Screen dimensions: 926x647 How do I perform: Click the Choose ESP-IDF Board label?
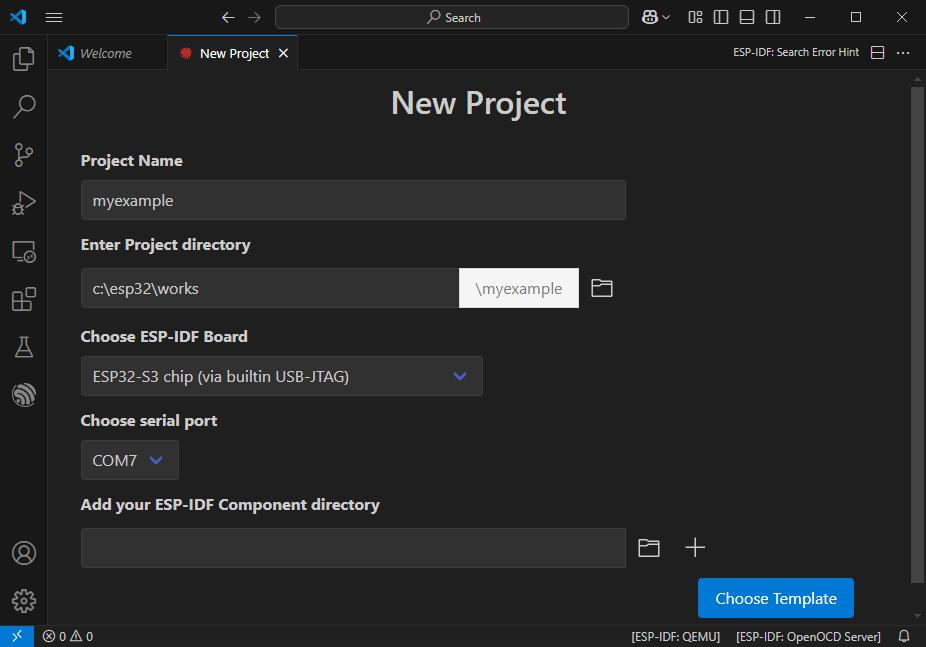[x=164, y=336]
